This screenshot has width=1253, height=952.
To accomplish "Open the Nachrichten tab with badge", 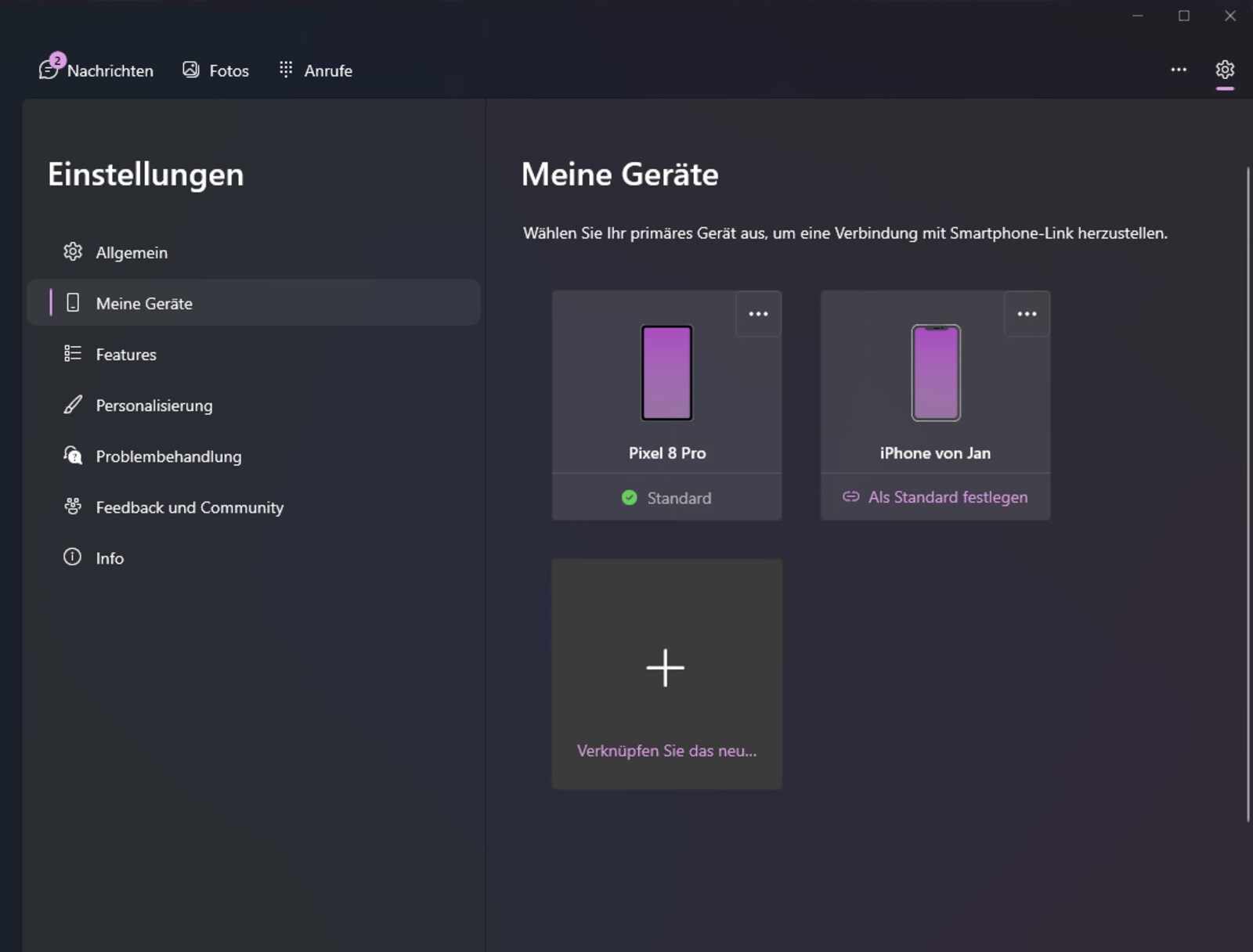I will 96,70.
